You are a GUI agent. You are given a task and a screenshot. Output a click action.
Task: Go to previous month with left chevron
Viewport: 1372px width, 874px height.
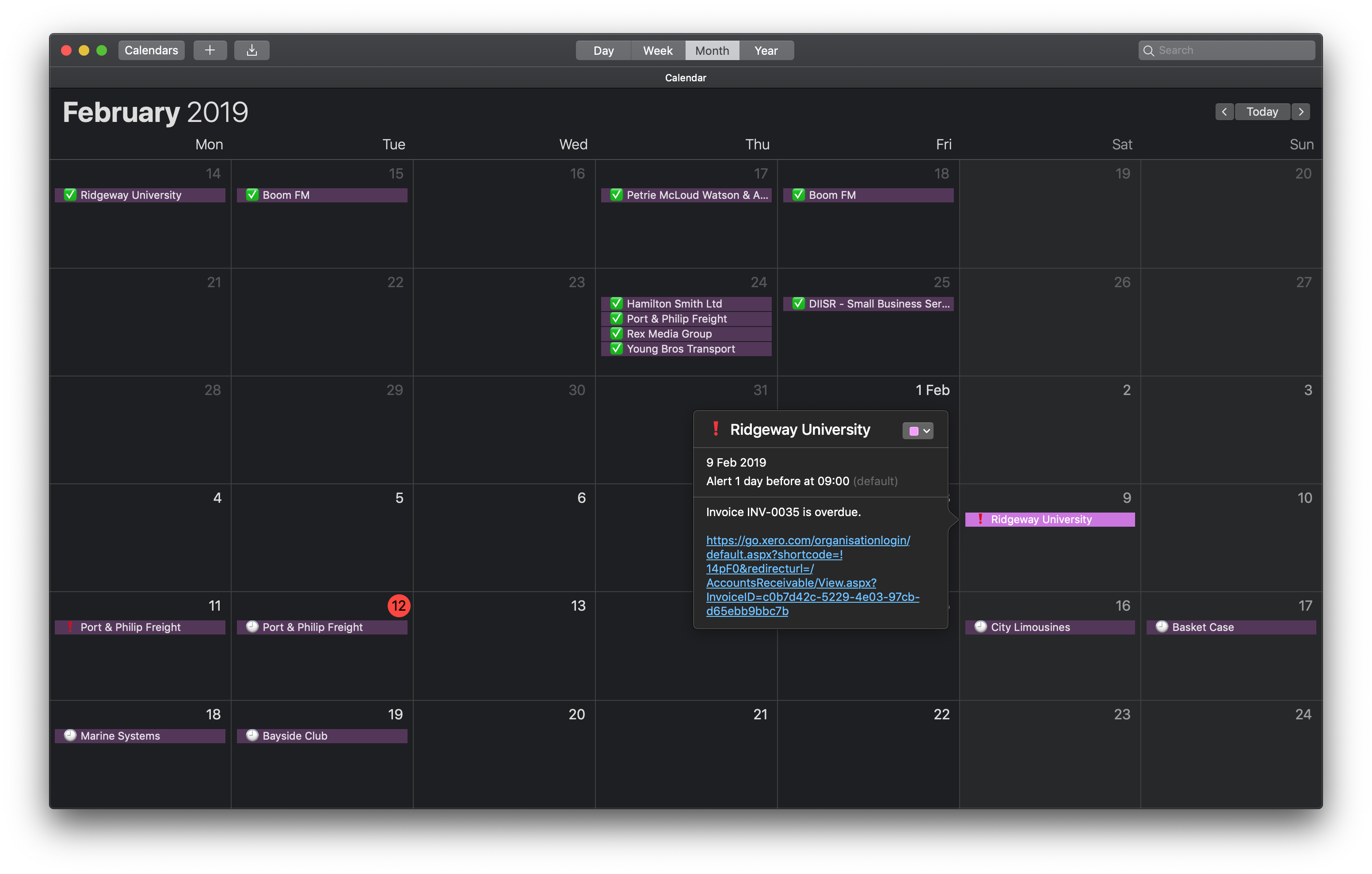click(1224, 112)
